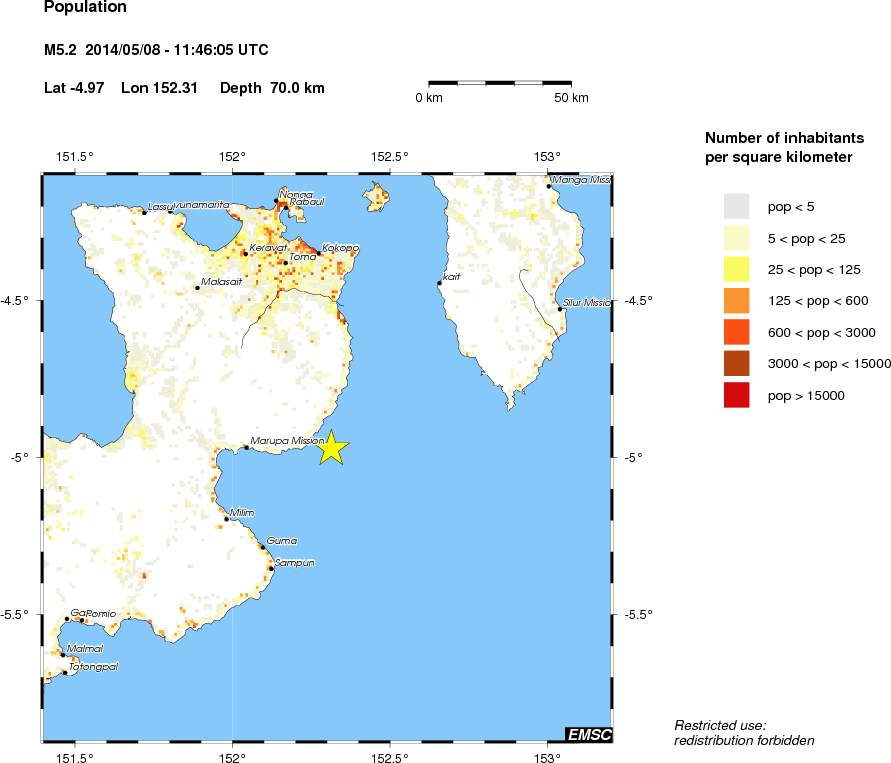Select the Marupa Mission location dot
This screenshot has height=763, width=891.
247,447
